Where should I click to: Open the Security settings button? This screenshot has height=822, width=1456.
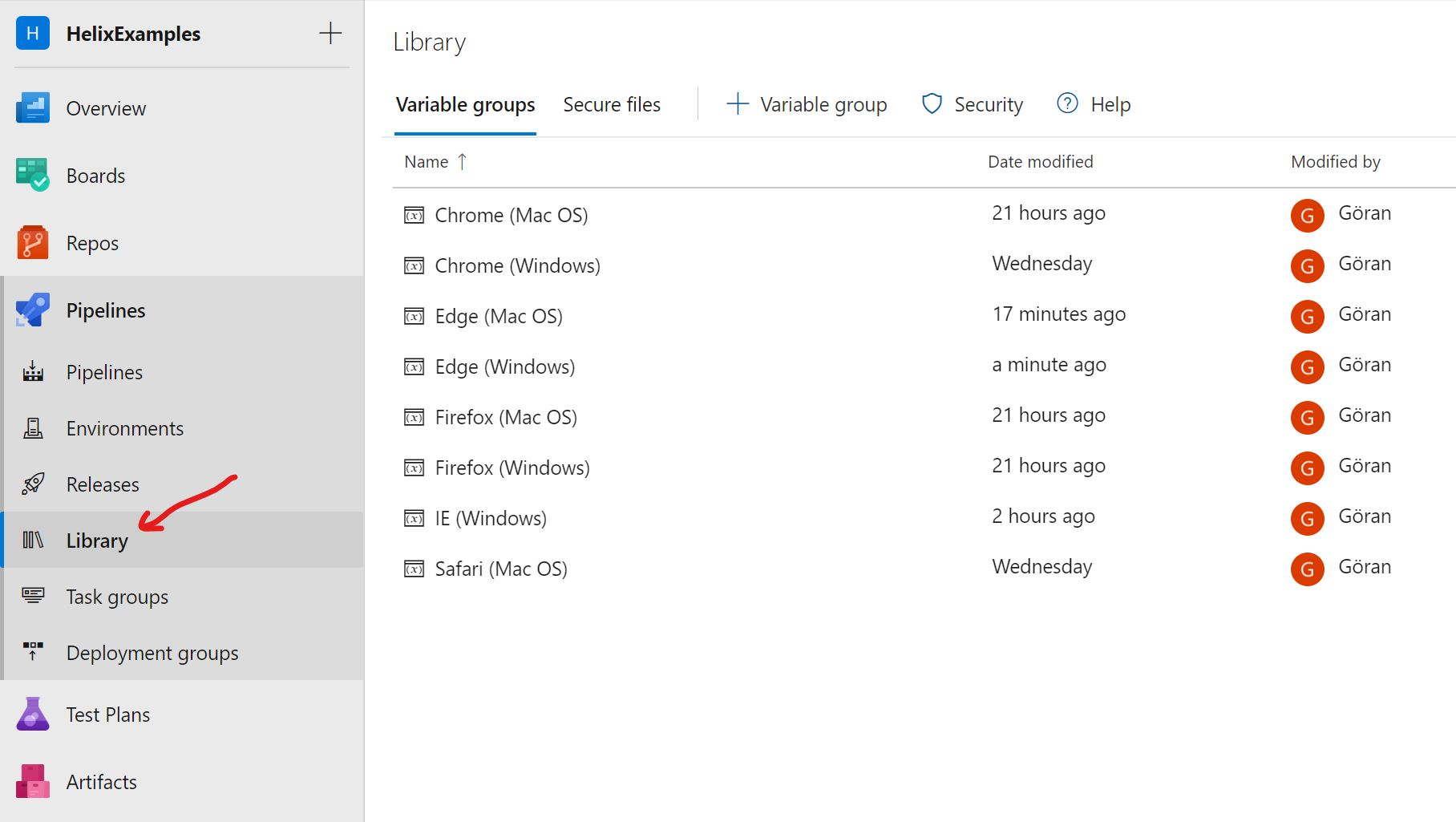click(973, 105)
